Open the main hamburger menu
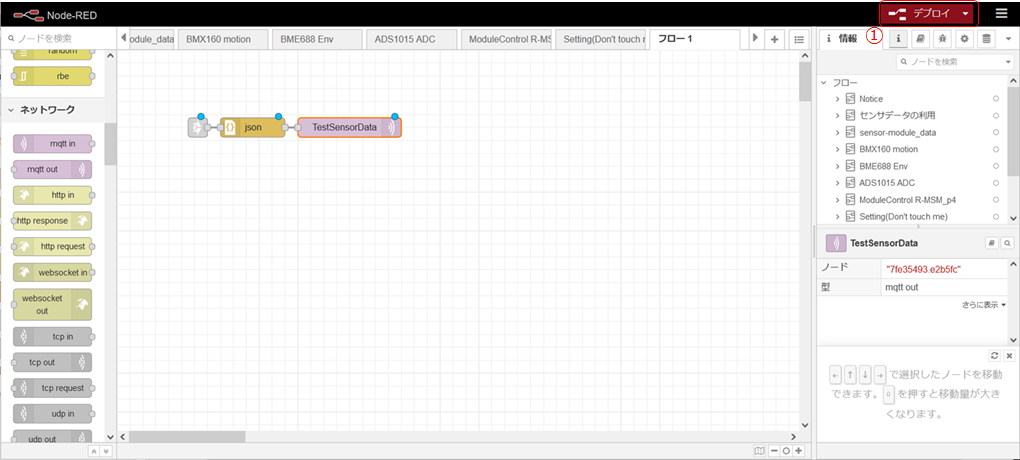 [x=1001, y=14]
